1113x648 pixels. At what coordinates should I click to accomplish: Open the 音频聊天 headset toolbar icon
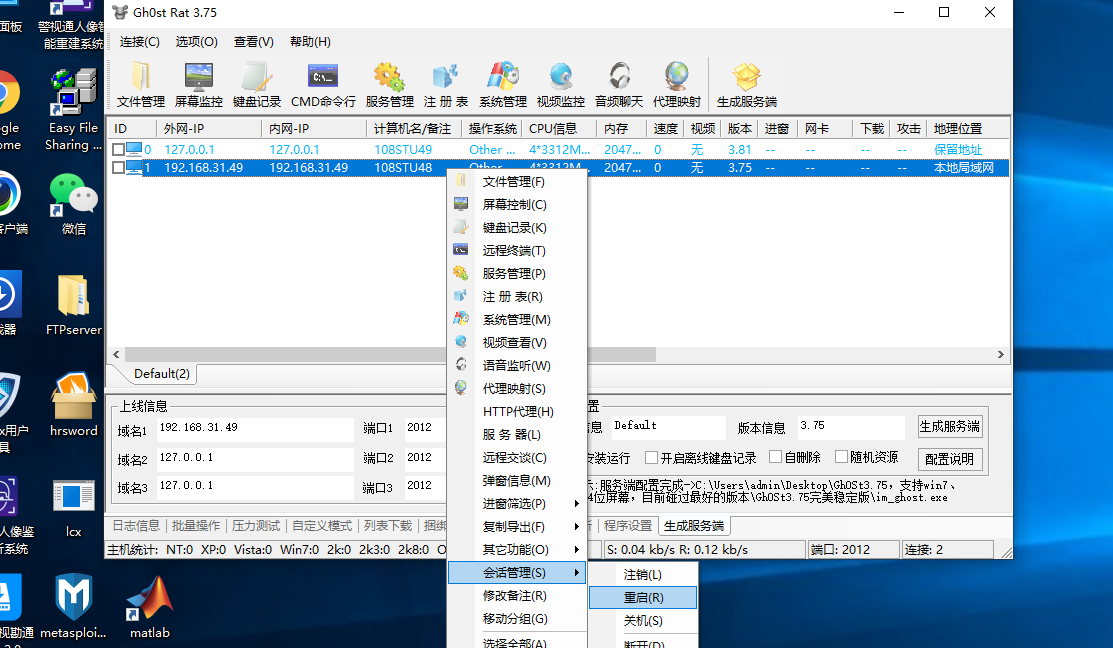pyautogui.click(x=619, y=84)
